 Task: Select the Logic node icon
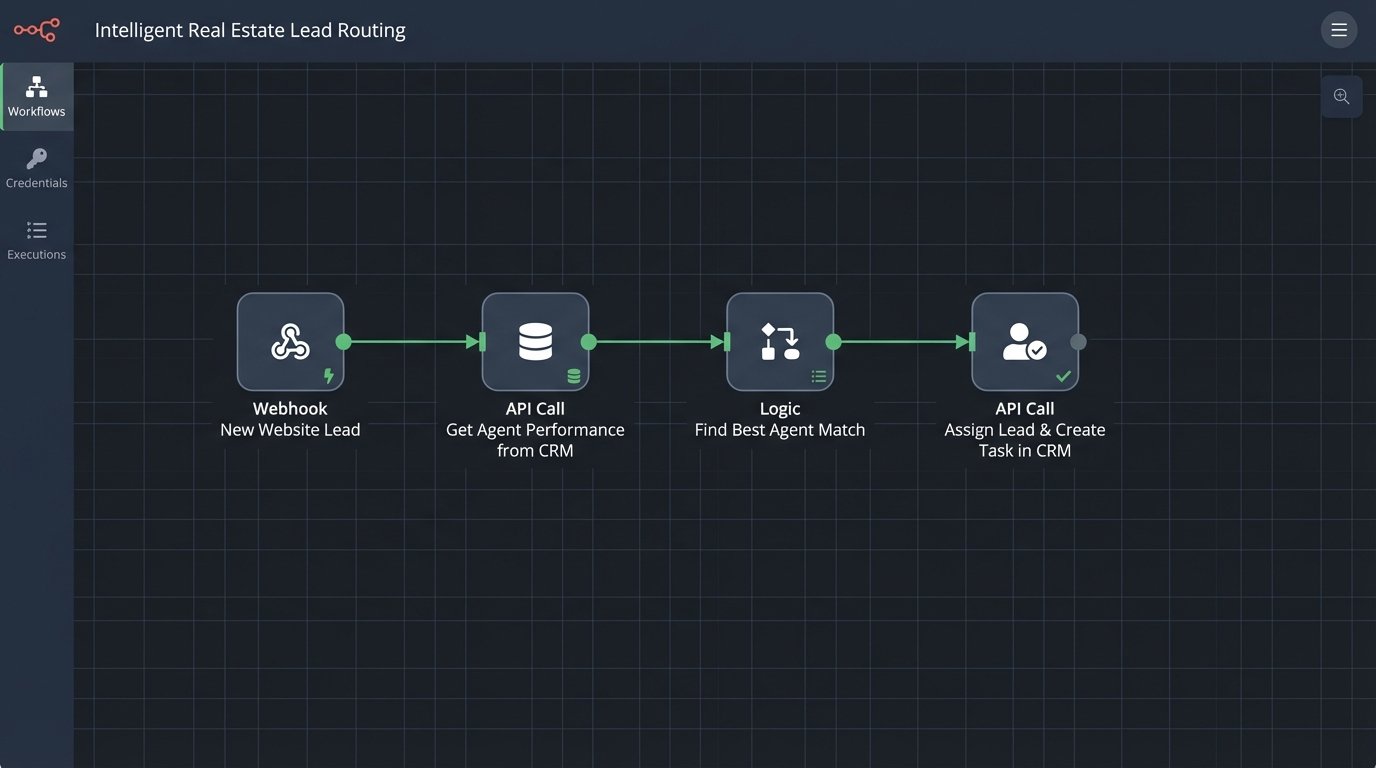[780, 342]
